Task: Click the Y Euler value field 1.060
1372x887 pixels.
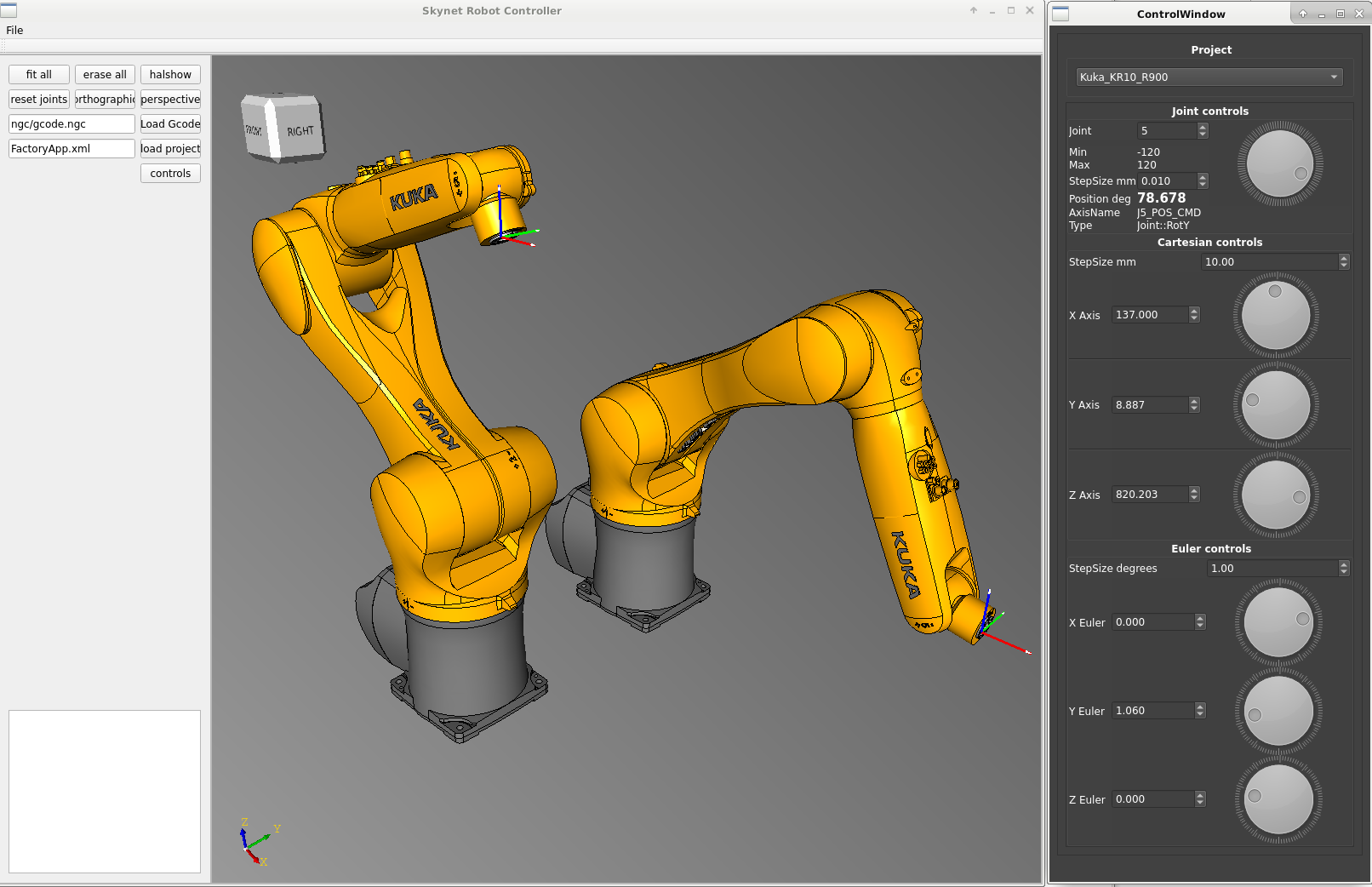Action: click(x=1153, y=711)
